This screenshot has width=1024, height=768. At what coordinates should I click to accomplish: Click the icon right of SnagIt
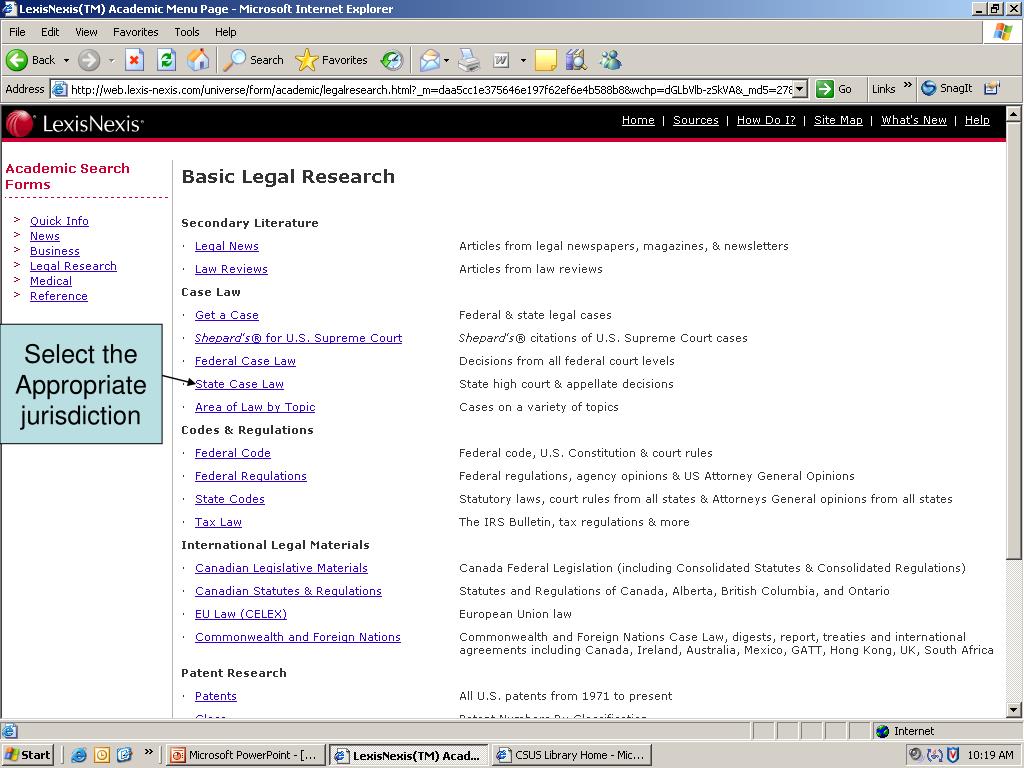pyautogui.click(x=991, y=88)
